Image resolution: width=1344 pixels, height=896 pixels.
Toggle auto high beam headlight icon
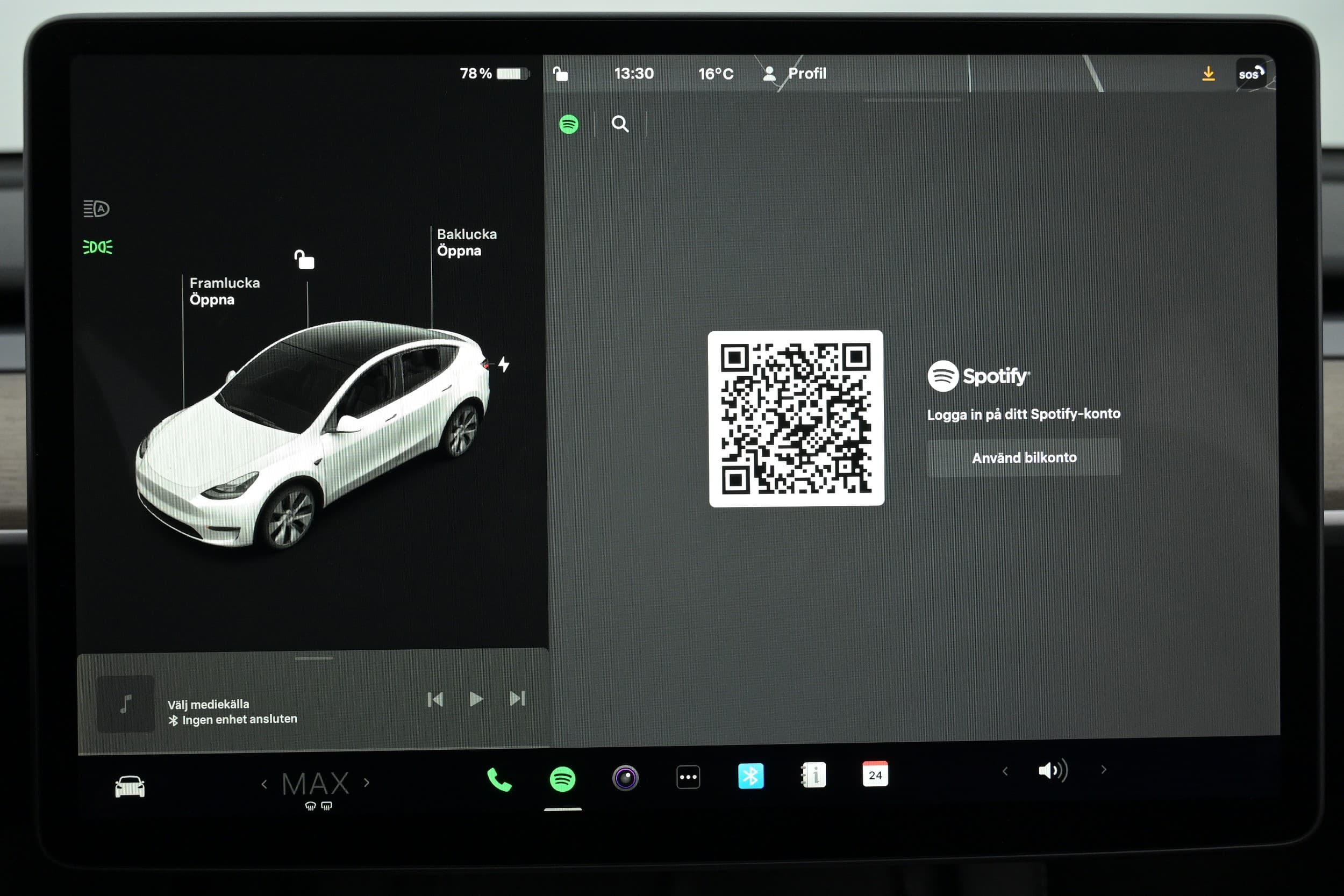tap(97, 209)
